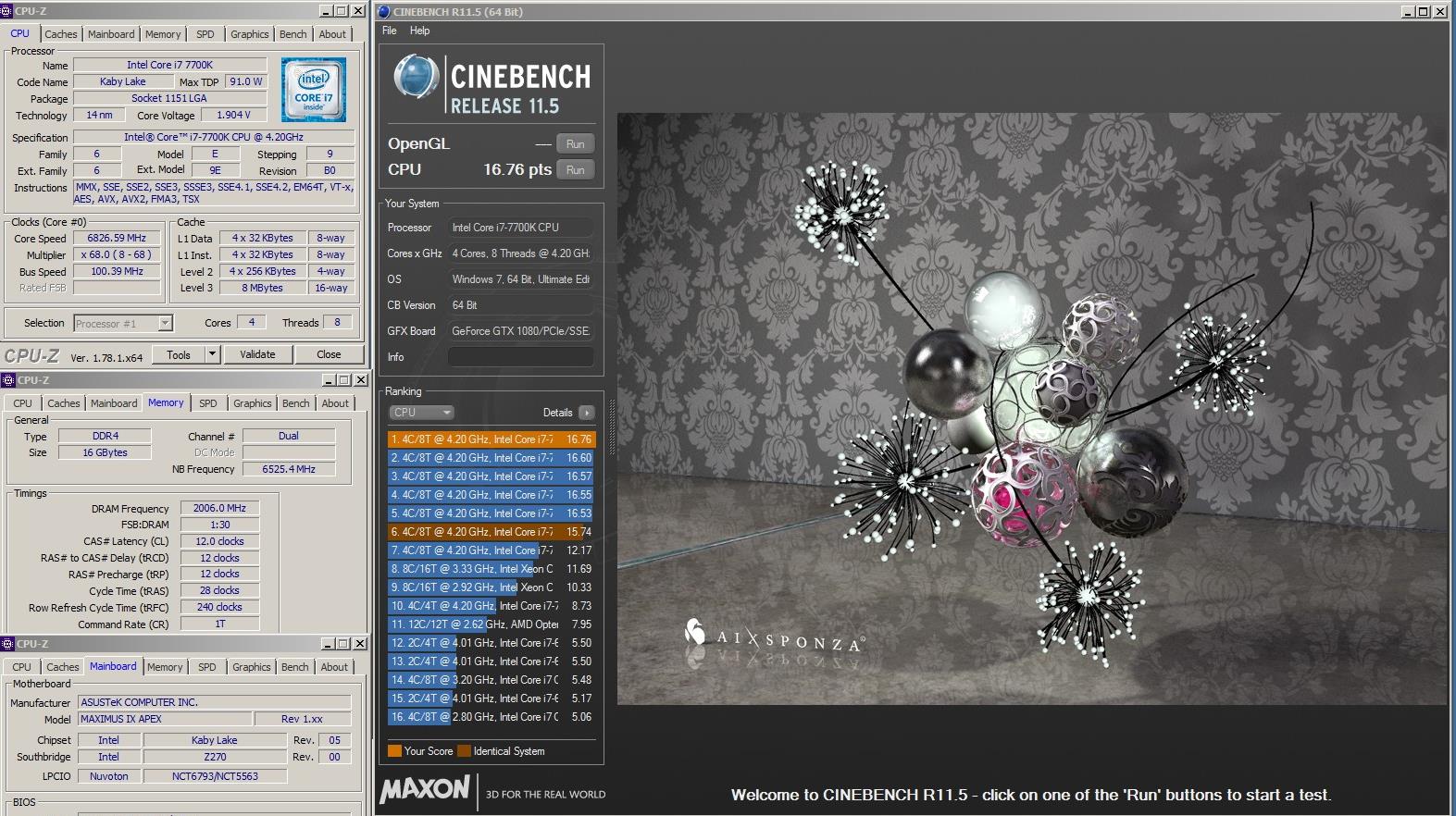This screenshot has height=816, width=1456.
Task: Click the CPU-Z icon in the Mainboard window title bar
Action: coord(8,644)
